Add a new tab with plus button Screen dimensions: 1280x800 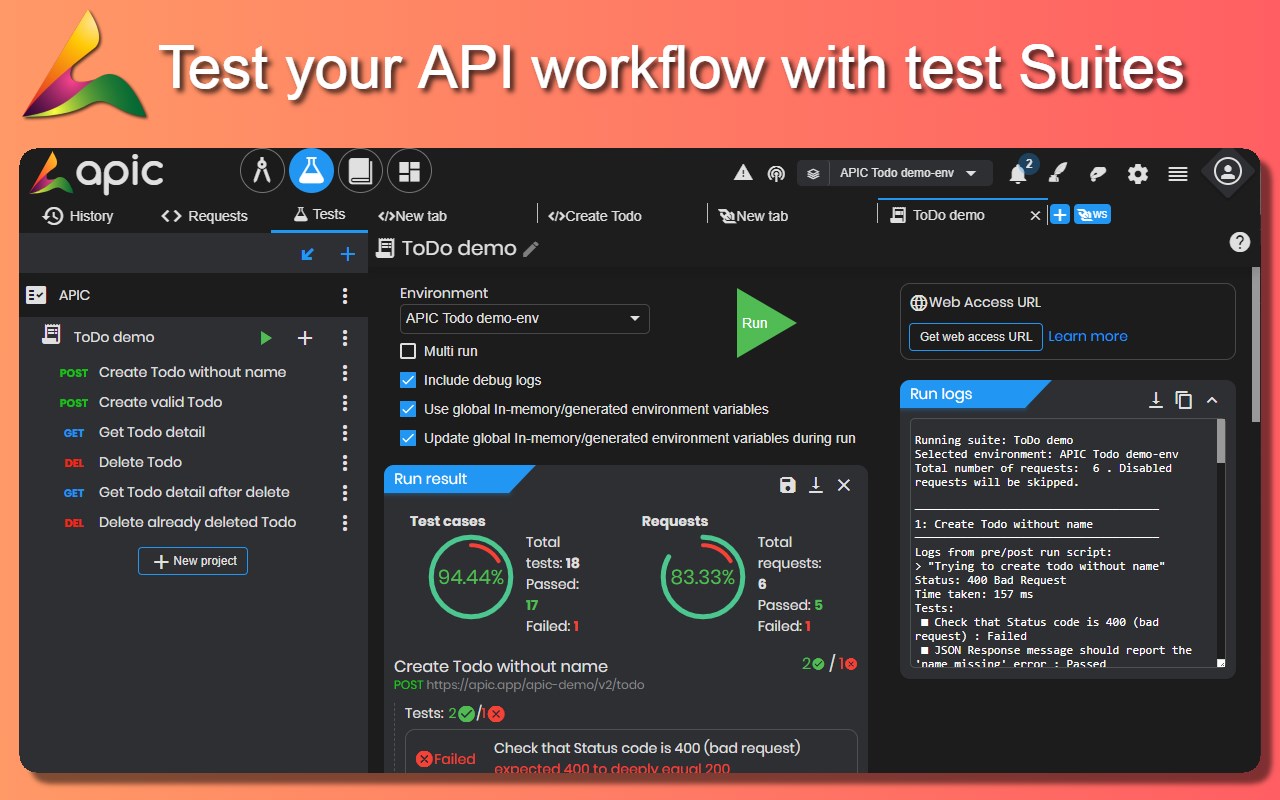click(x=1060, y=214)
